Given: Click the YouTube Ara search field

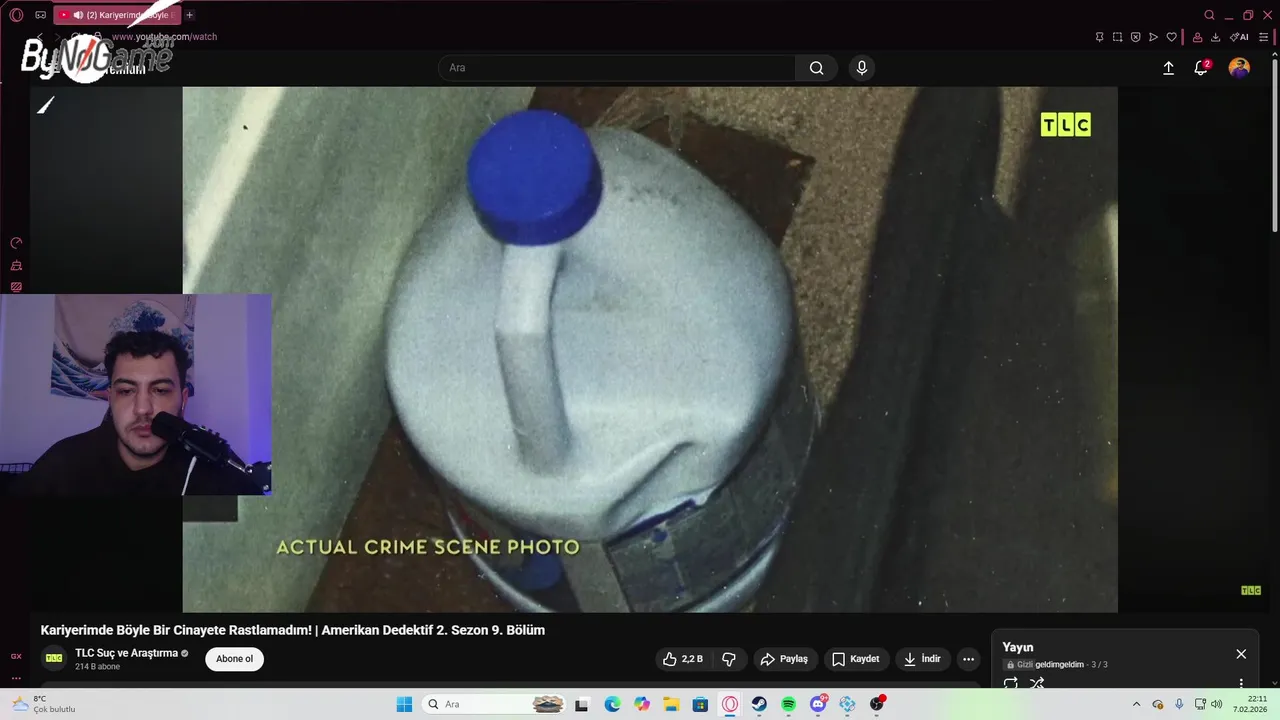Looking at the screenshot, I should tap(617, 68).
